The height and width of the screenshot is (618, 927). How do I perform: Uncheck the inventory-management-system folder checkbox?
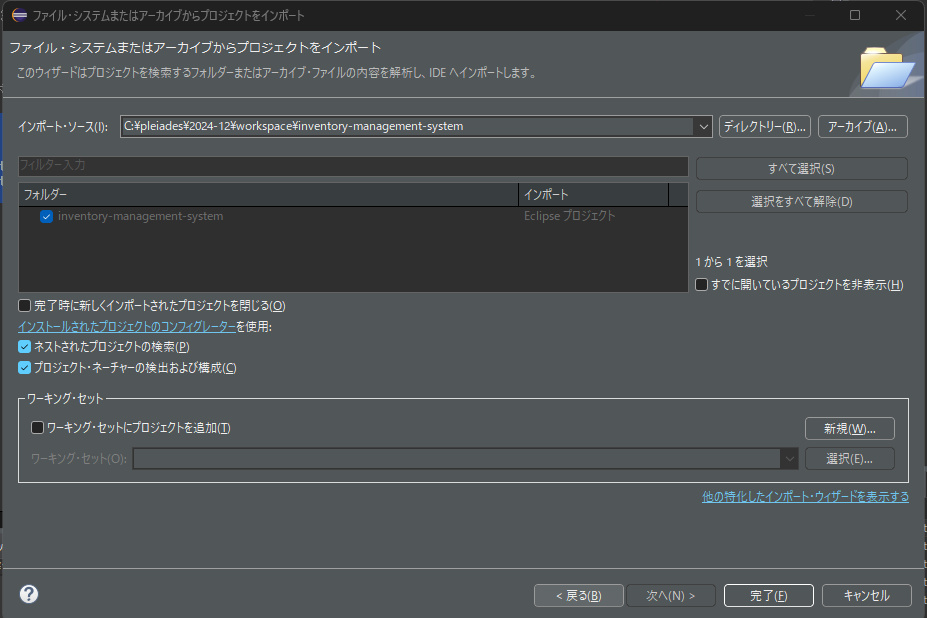[46, 216]
